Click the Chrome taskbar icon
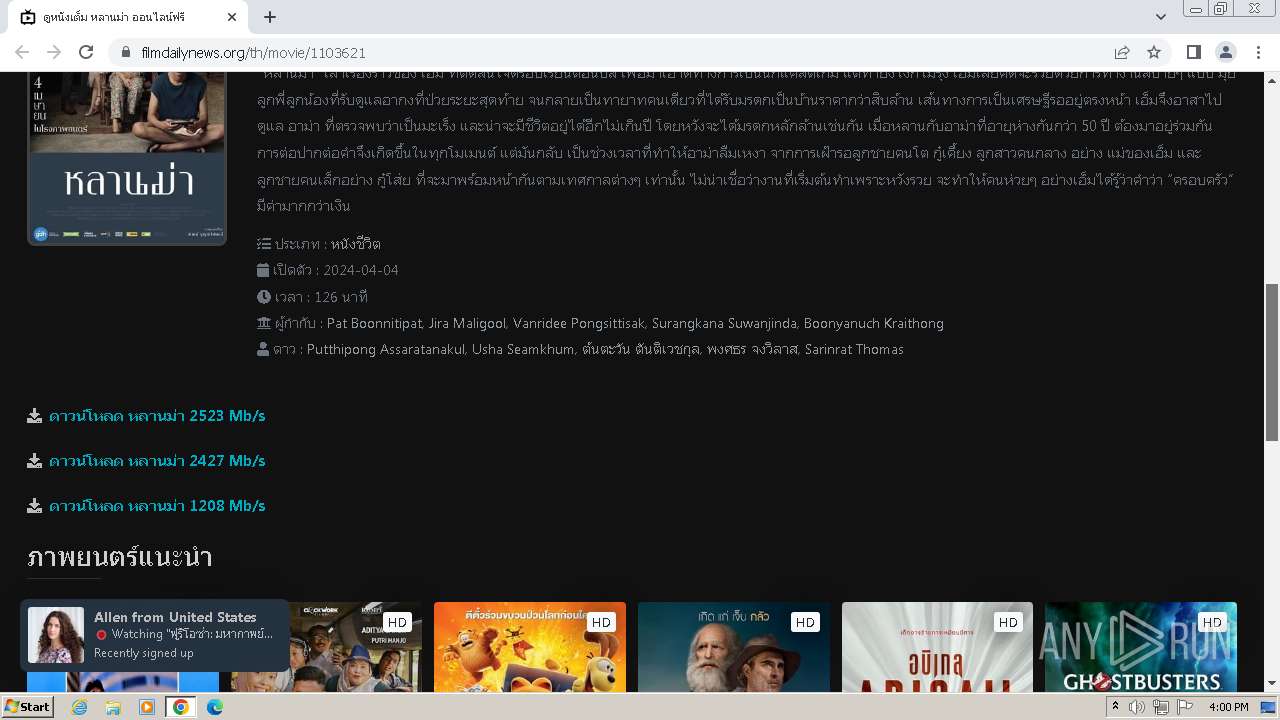1280x720 pixels. (181, 707)
